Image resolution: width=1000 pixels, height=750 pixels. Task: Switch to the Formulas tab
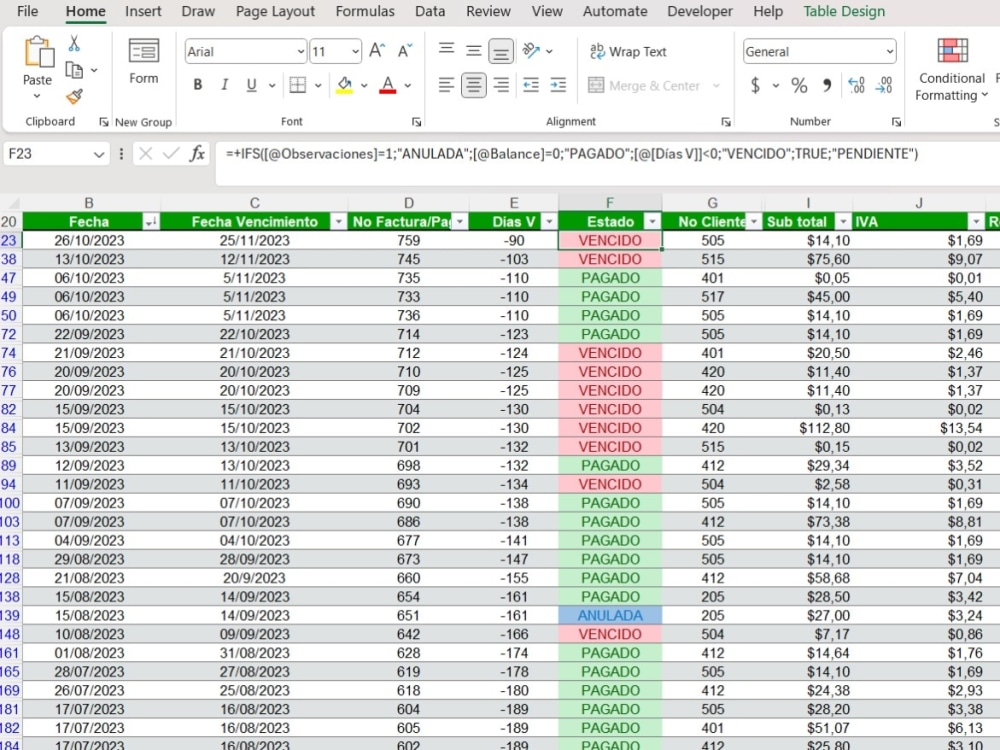(x=365, y=11)
